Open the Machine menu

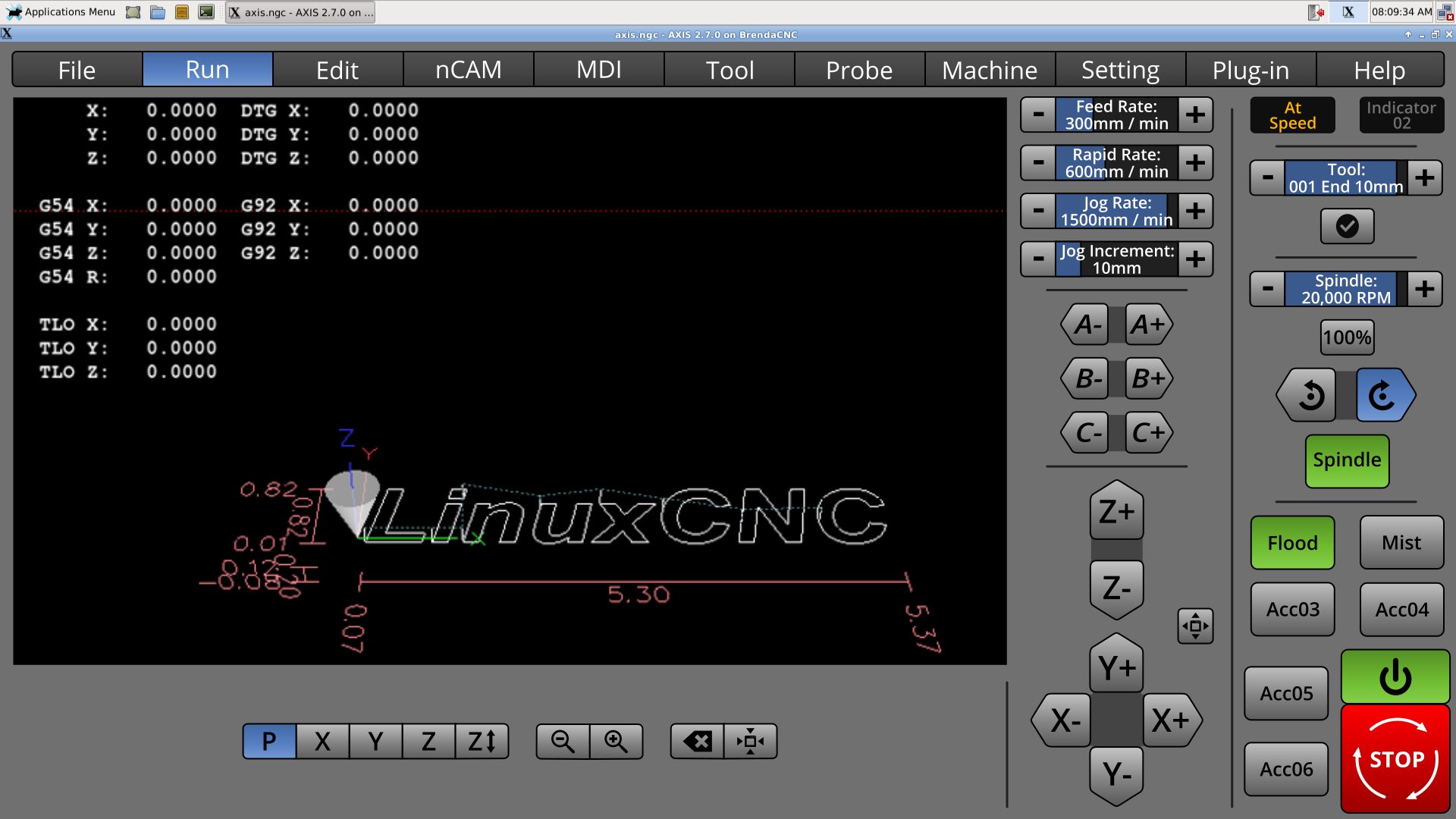click(990, 70)
